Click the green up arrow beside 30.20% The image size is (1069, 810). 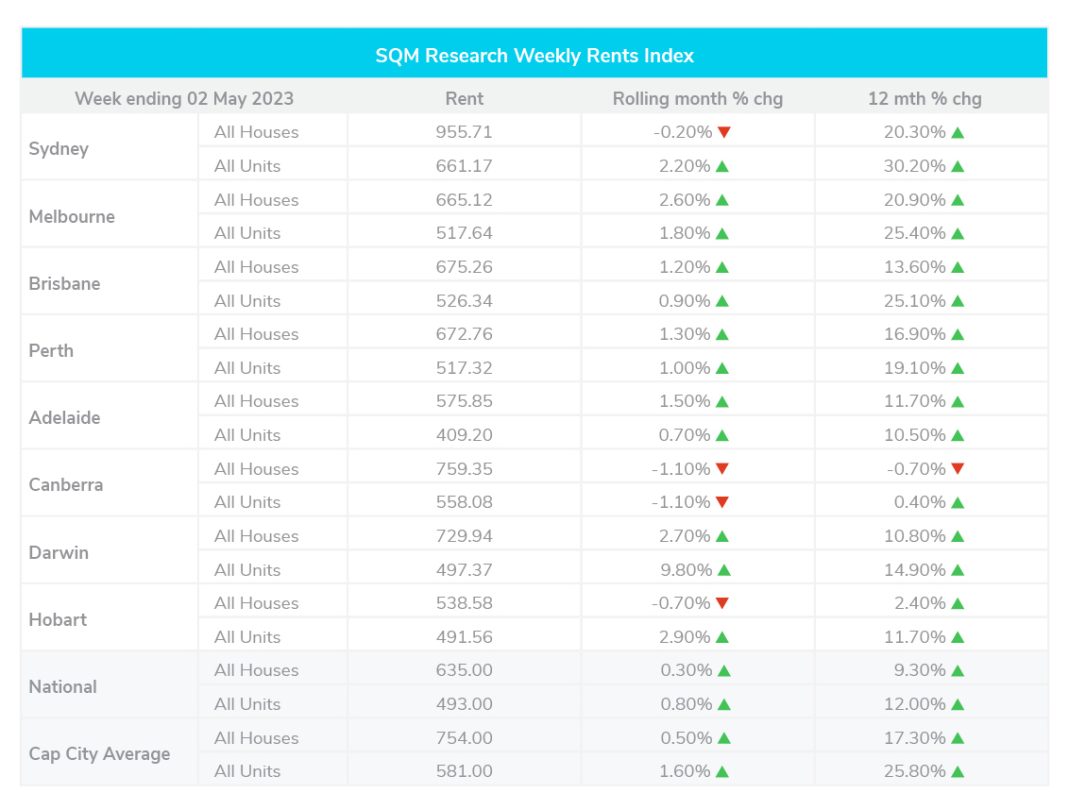coord(957,166)
